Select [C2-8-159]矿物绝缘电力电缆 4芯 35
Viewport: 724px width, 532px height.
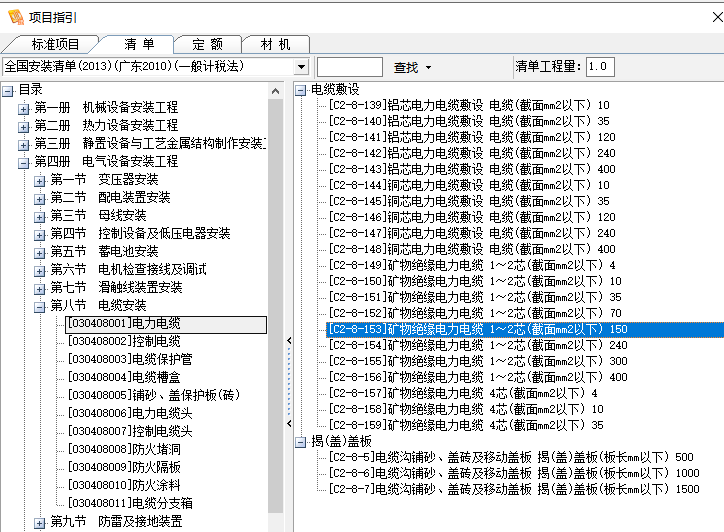pos(466,425)
